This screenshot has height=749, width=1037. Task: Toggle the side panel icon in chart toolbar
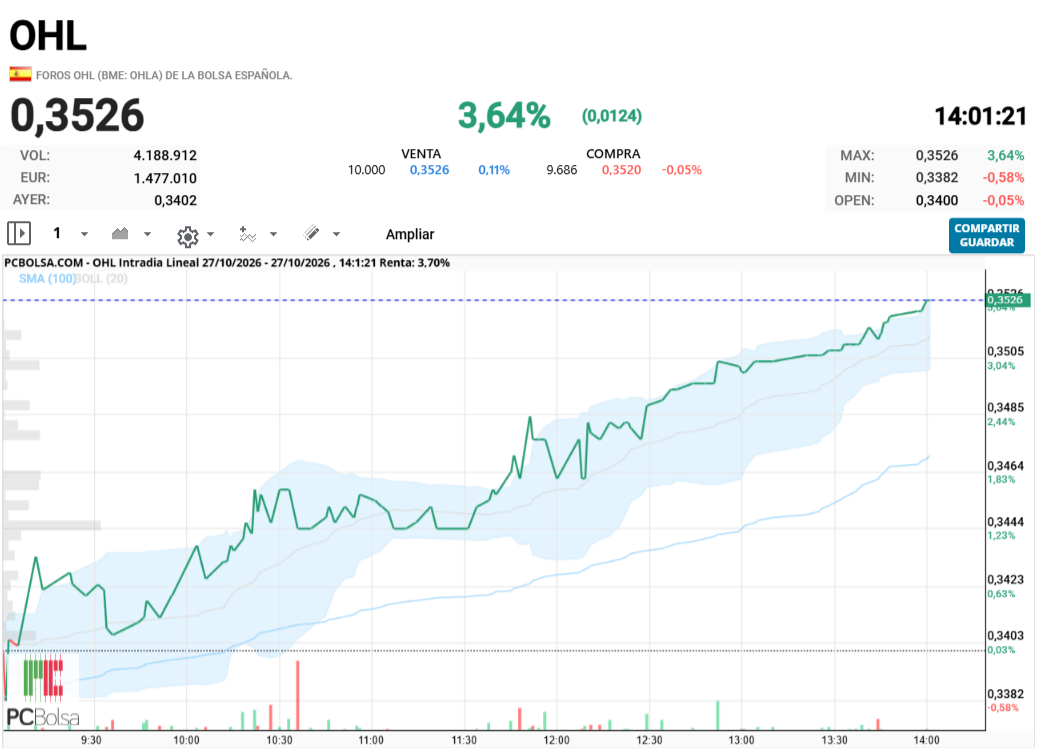click(19, 233)
